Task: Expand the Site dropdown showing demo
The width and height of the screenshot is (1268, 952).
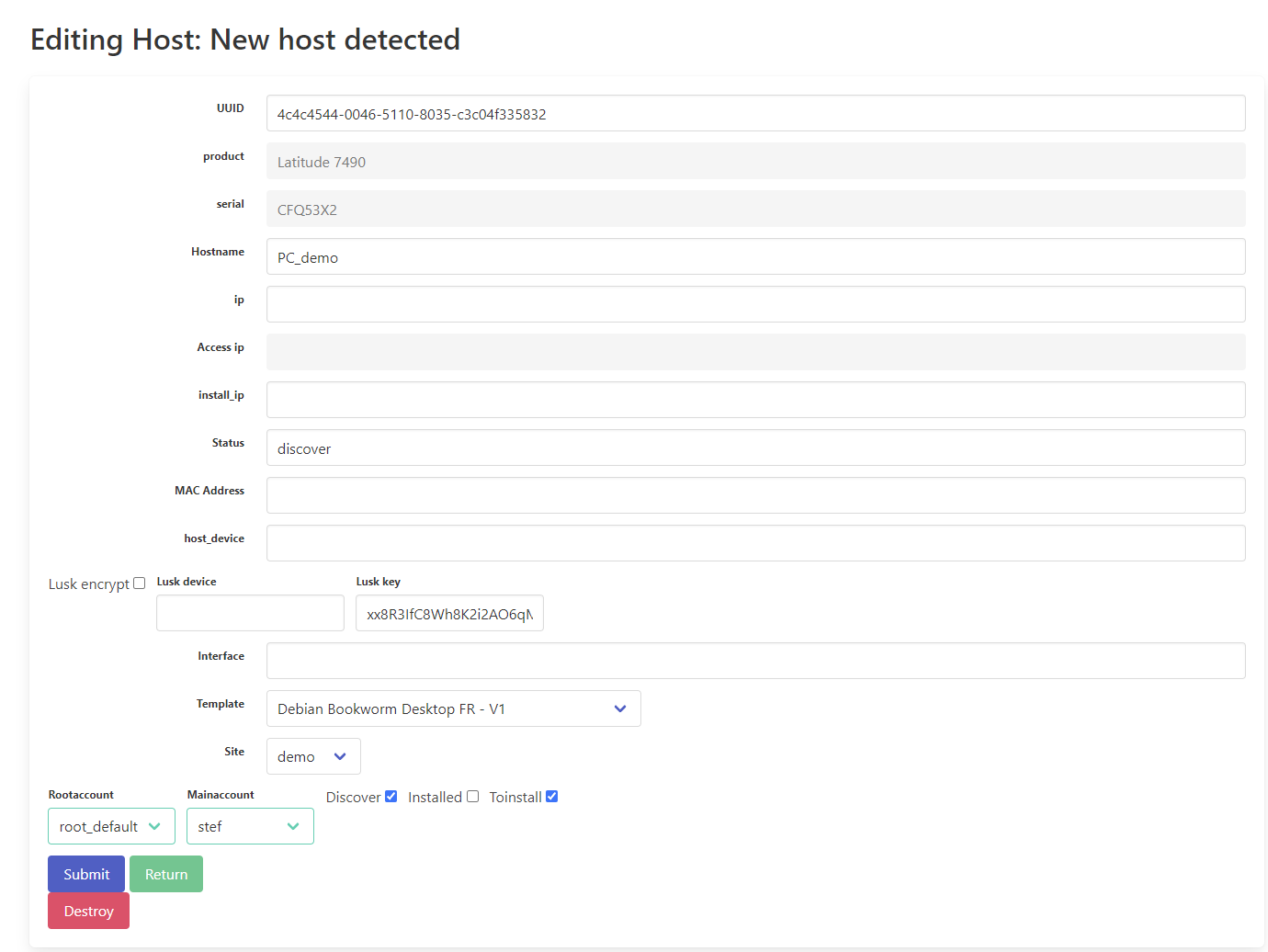Action: (x=312, y=756)
